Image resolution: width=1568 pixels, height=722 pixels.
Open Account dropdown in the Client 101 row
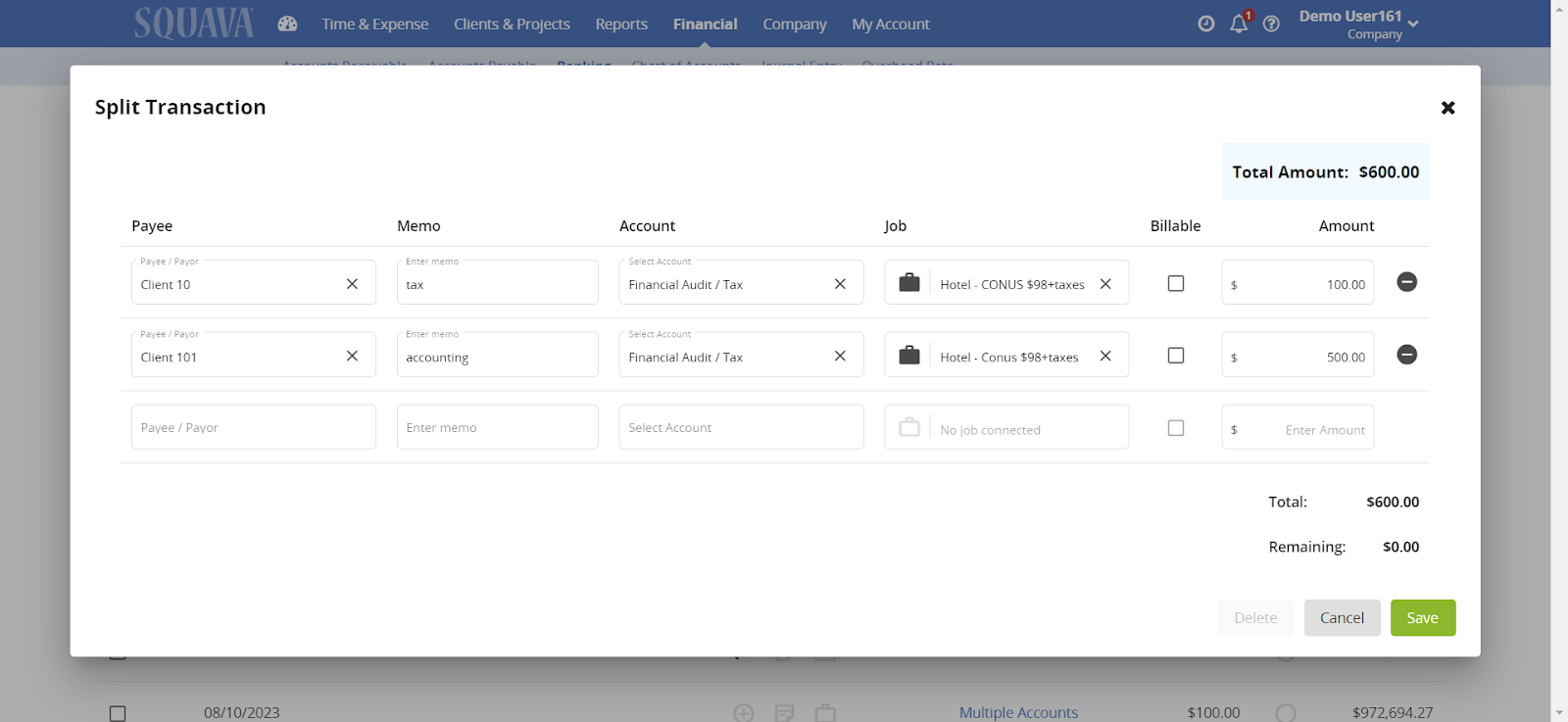(741, 355)
